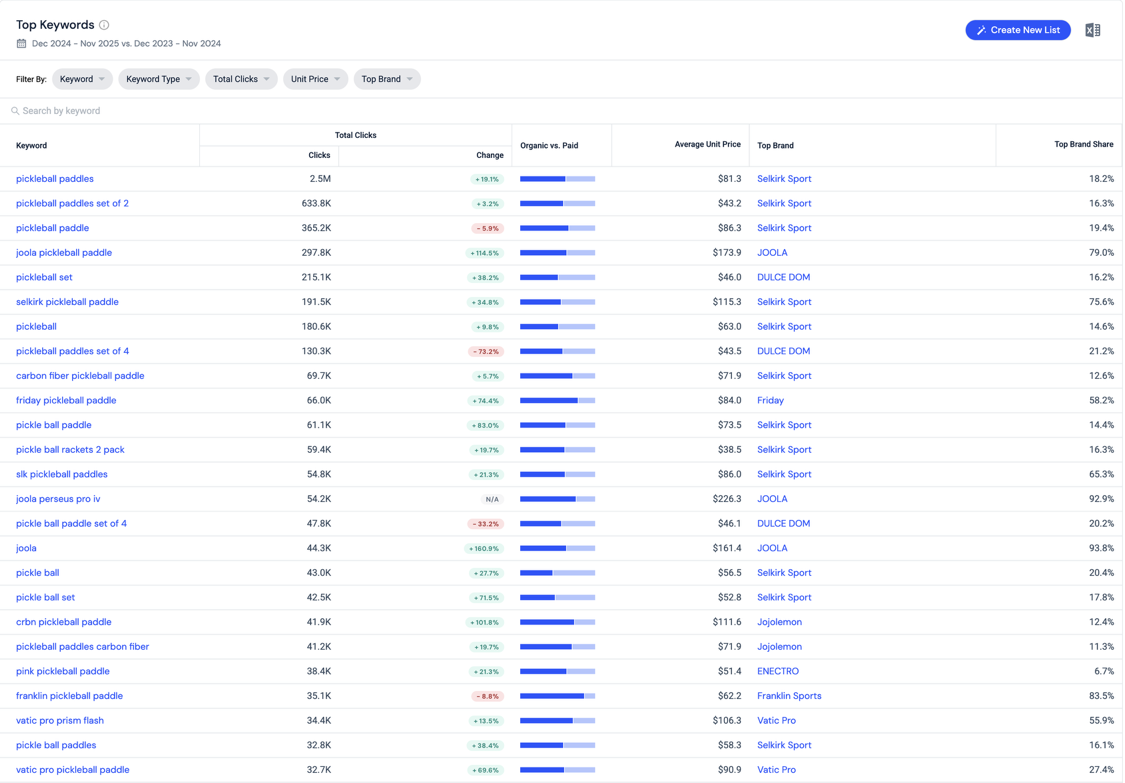1125x783 pixels.
Task: Open the Top Brand filter dropdown
Action: point(387,79)
